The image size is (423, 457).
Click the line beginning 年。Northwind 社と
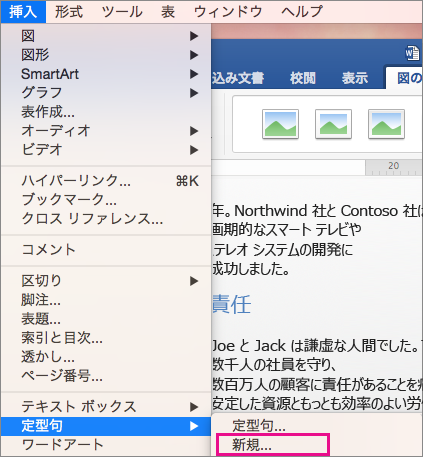(x=317, y=211)
